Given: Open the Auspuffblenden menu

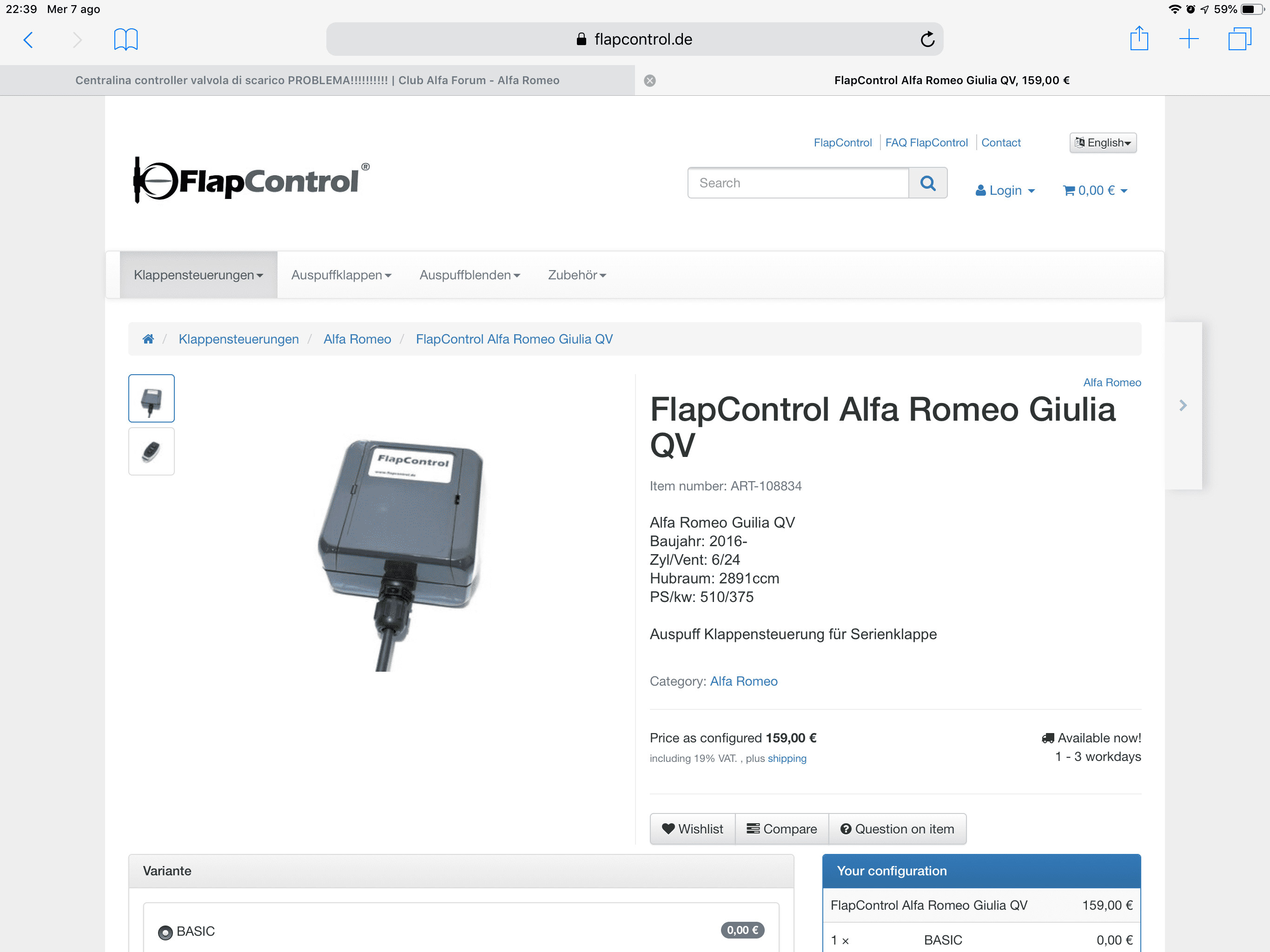Looking at the screenshot, I should 470,274.
